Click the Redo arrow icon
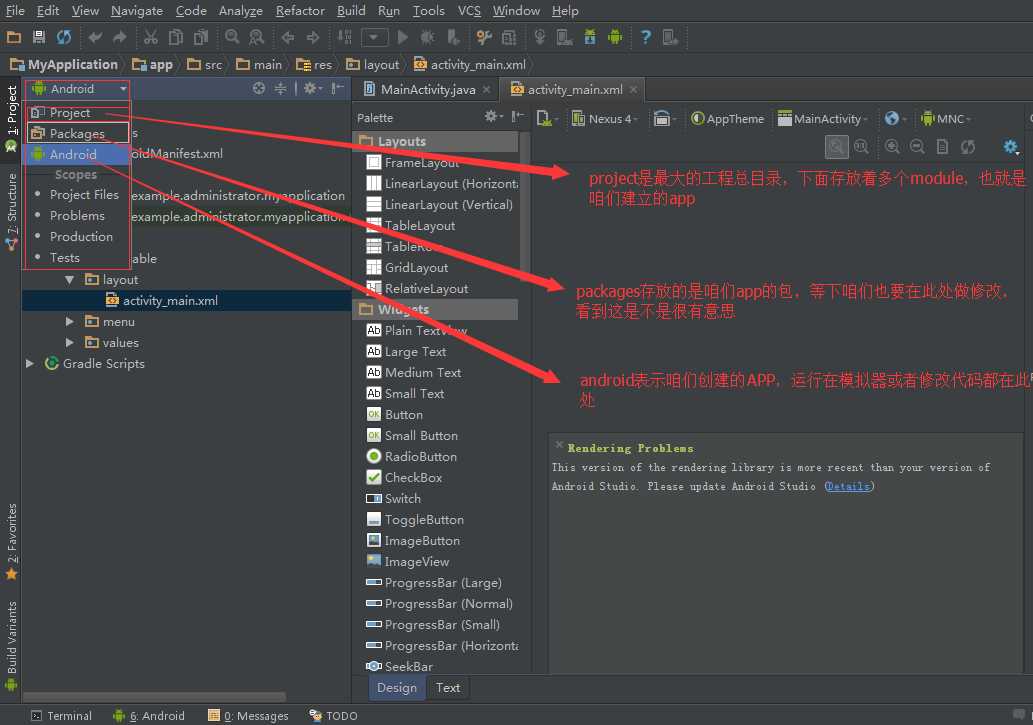The image size is (1033, 725). pyautogui.click(x=119, y=37)
